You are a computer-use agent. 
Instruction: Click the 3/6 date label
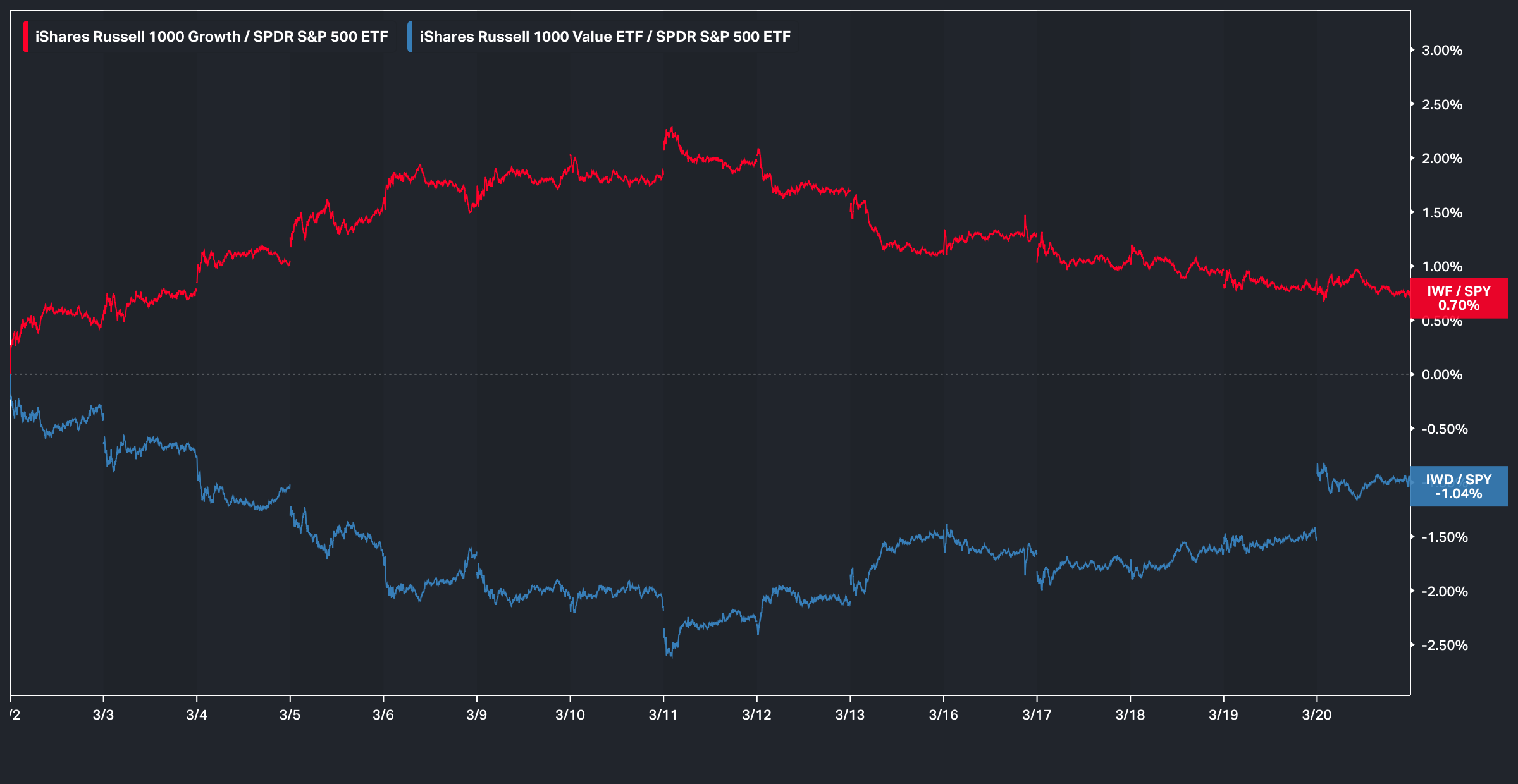coord(383,714)
